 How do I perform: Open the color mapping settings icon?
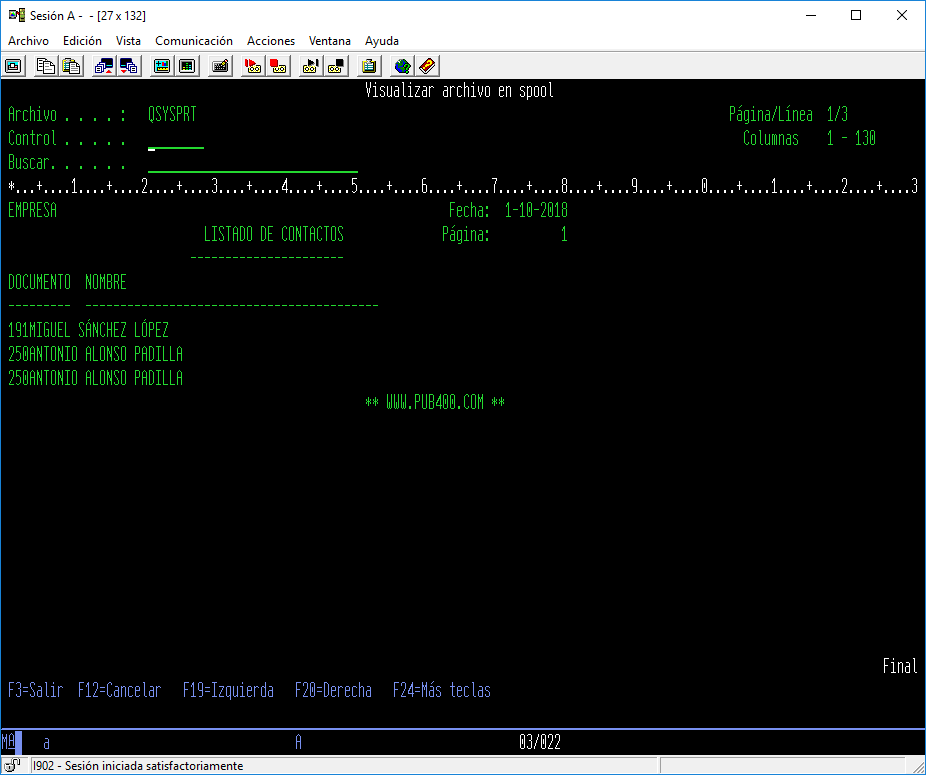(161, 66)
